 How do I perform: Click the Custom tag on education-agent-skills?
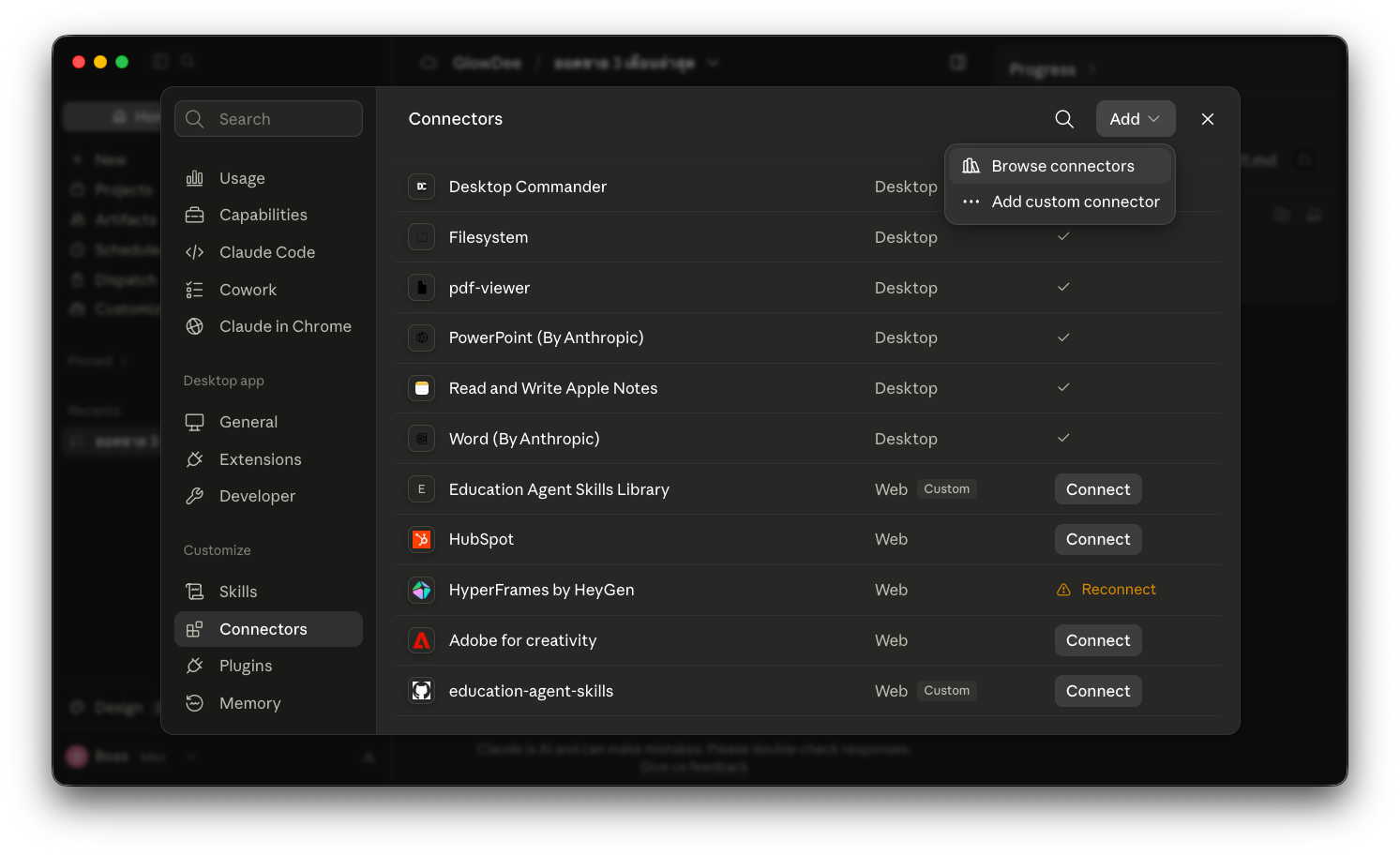pyautogui.click(x=947, y=691)
